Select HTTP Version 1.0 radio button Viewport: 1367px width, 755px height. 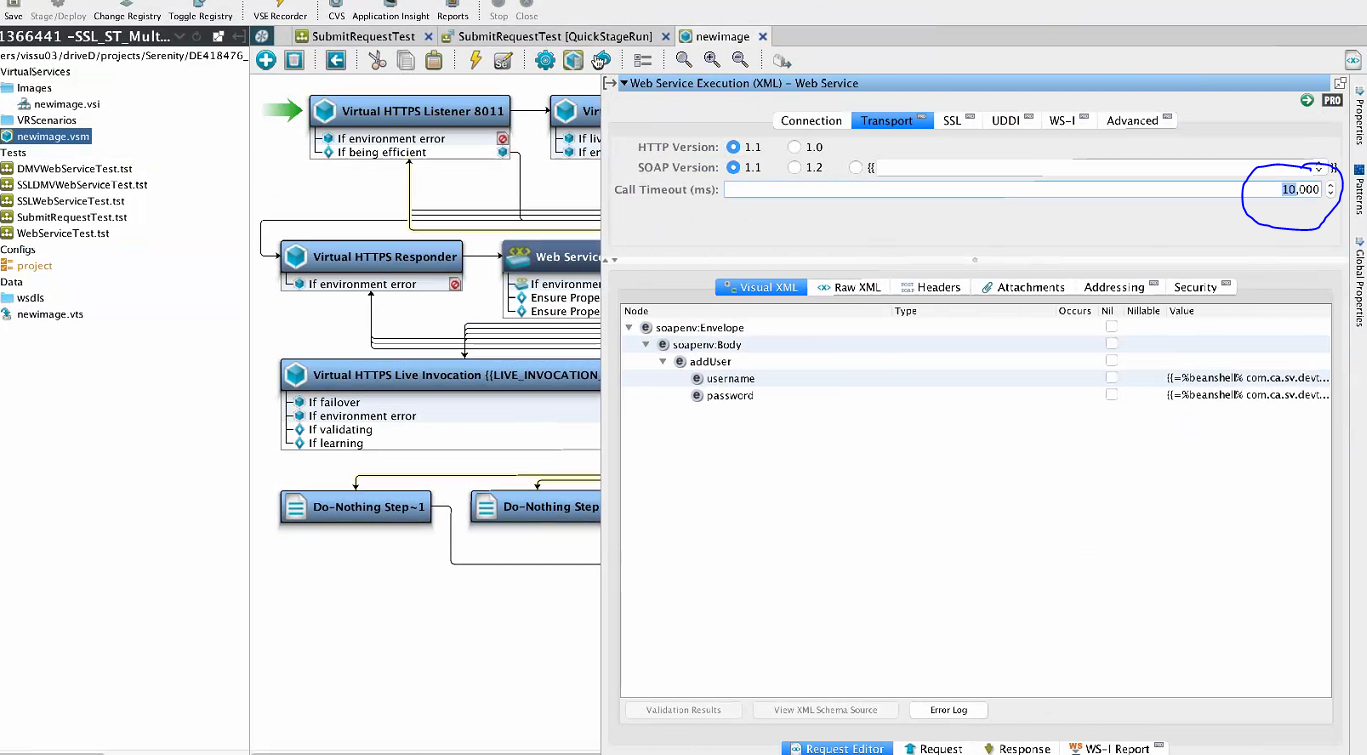tap(794, 147)
